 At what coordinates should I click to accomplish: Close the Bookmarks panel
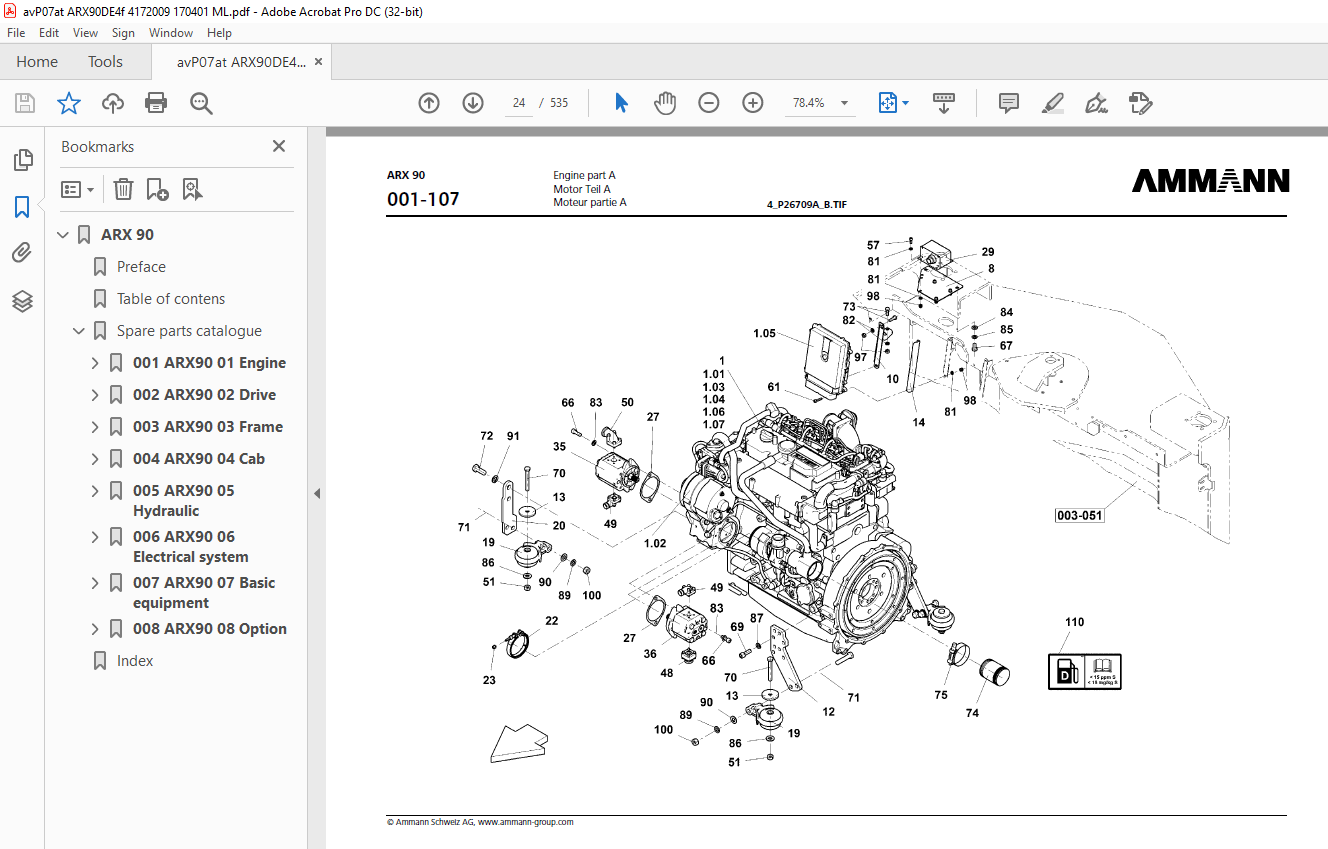279,146
